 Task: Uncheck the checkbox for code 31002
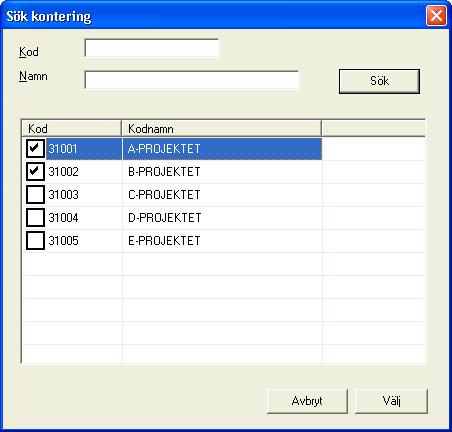point(35,172)
